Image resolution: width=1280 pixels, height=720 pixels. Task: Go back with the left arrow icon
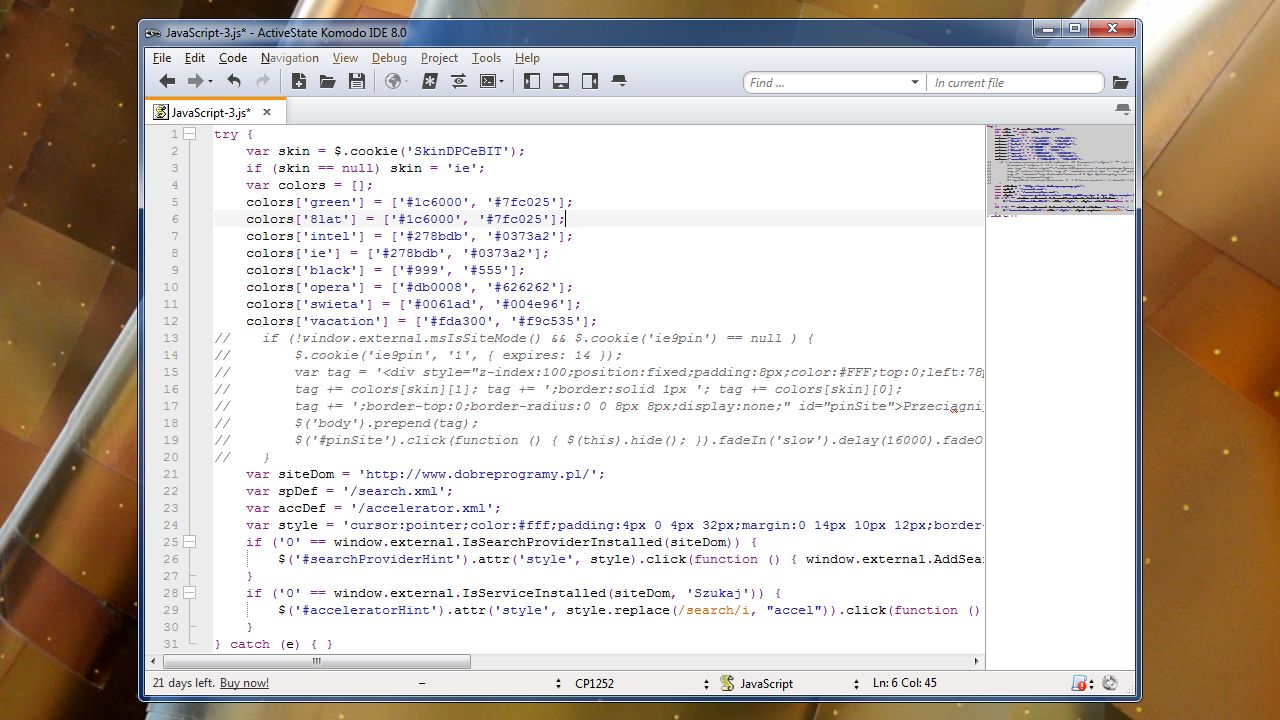pos(167,82)
